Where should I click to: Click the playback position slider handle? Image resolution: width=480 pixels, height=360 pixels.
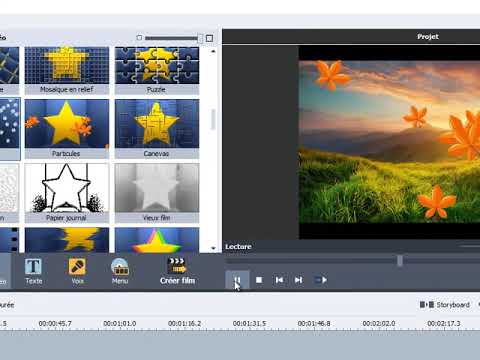click(400, 261)
